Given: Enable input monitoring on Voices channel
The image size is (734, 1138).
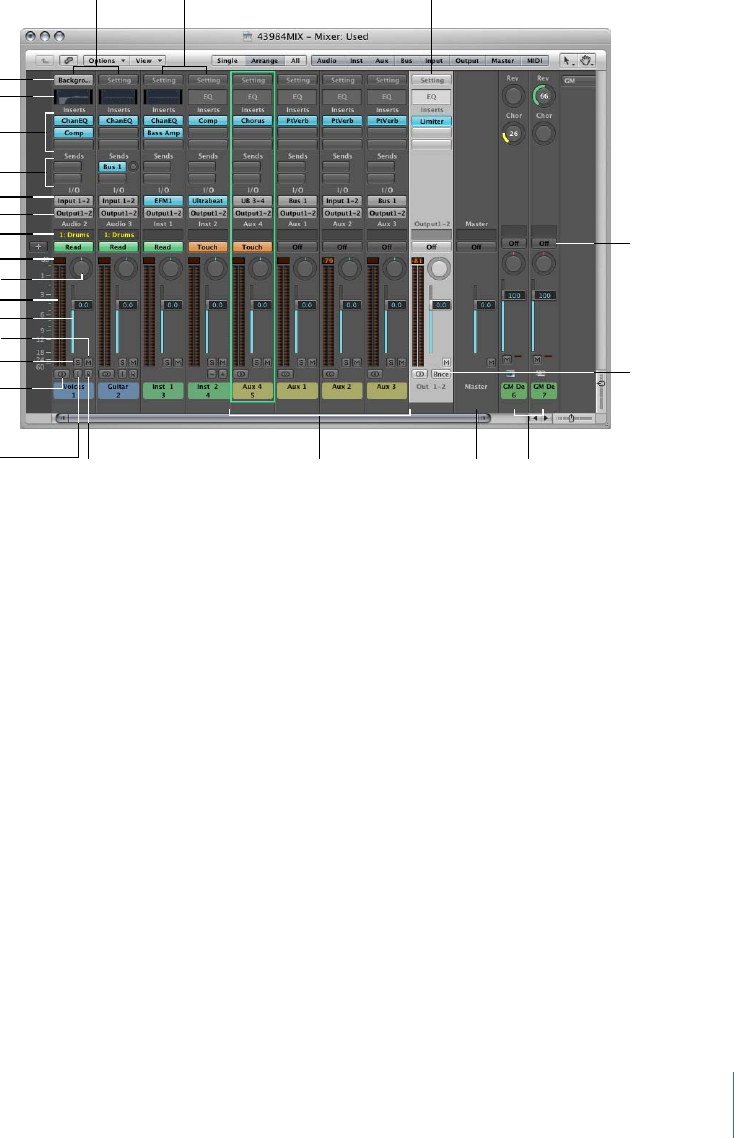Looking at the screenshot, I should [78, 374].
